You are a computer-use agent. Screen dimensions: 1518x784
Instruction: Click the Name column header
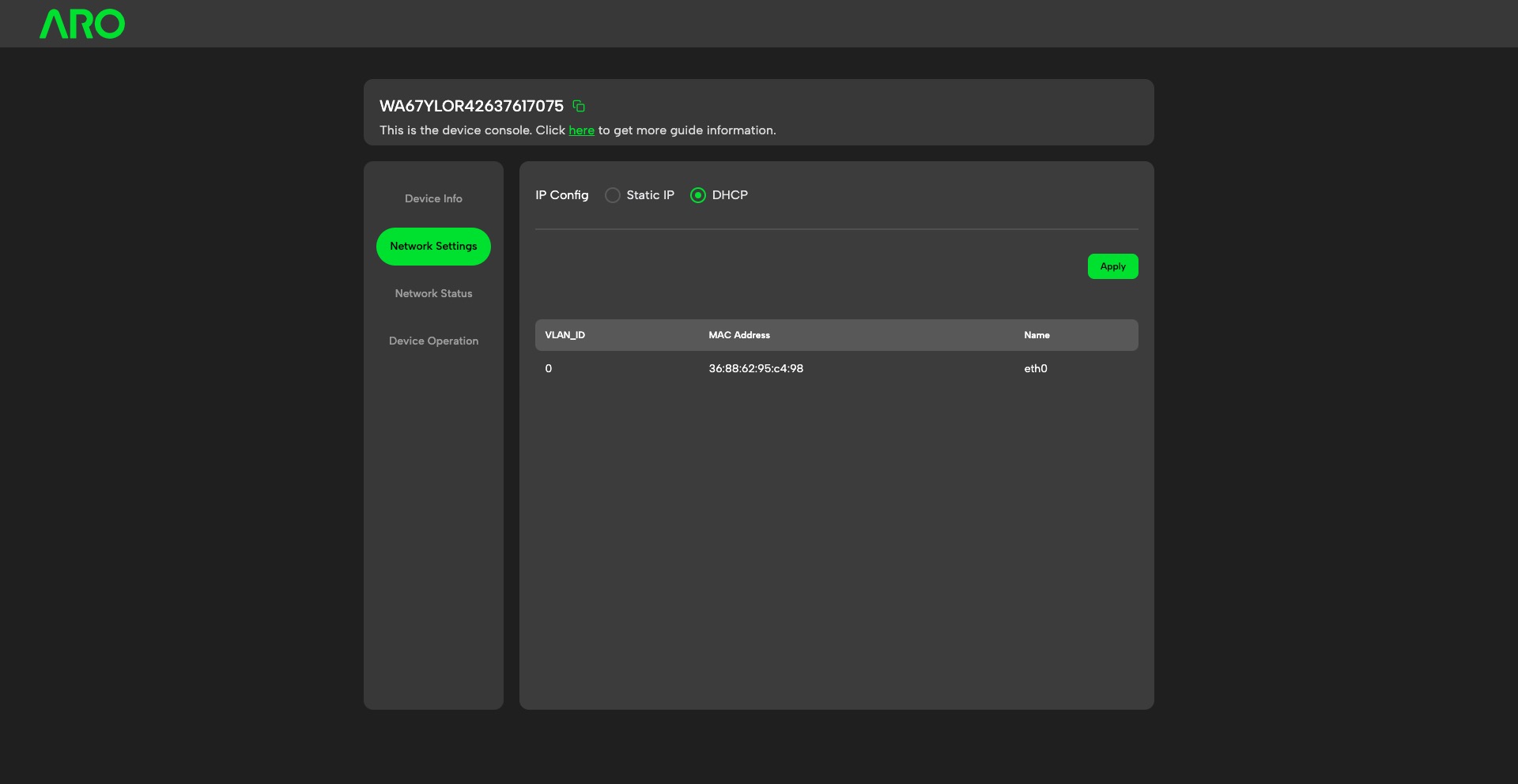(1037, 335)
